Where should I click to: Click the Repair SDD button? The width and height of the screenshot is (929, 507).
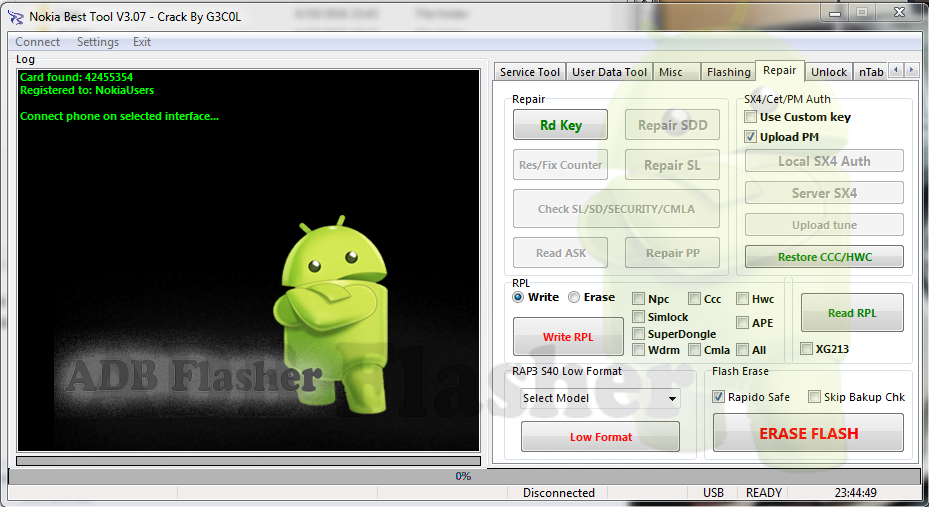[x=672, y=125]
